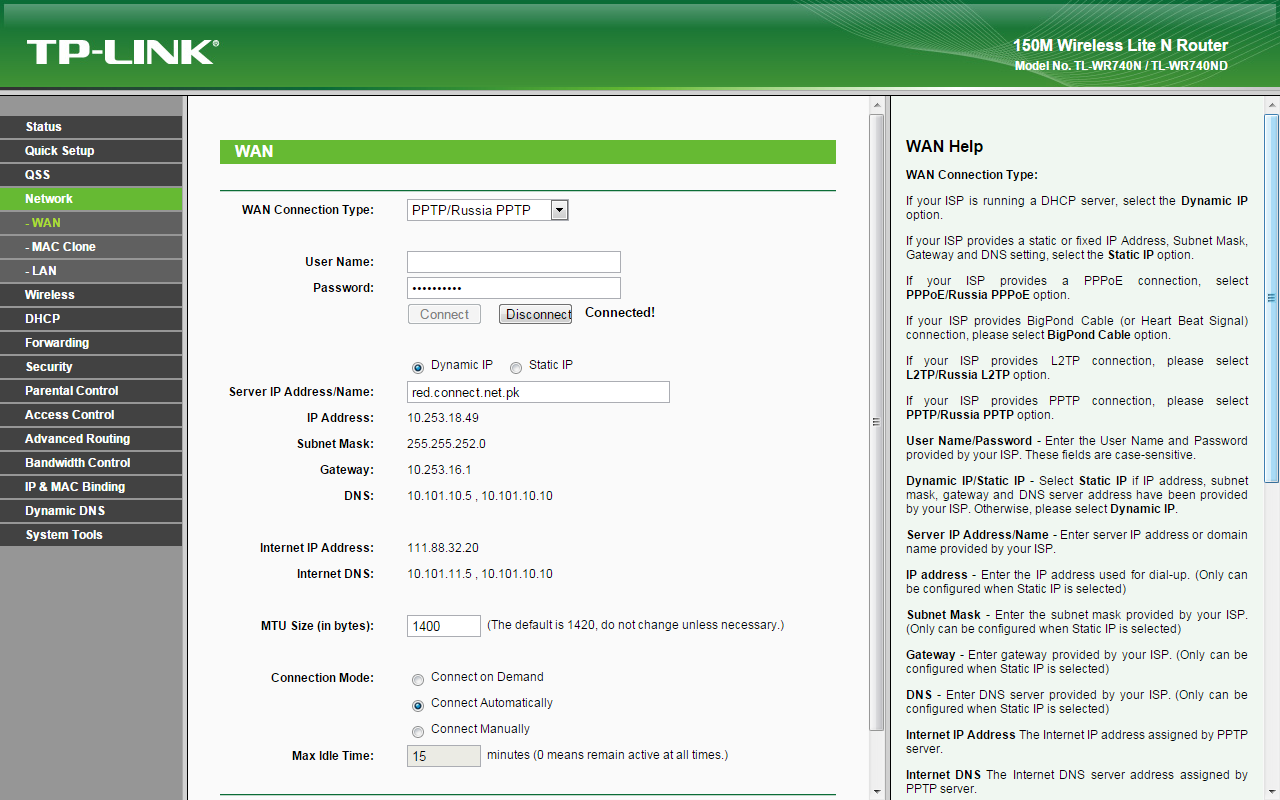Screen dimensions: 1280x800
Task: Select the Dynamic IP radio button
Action: (x=417, y=367)
